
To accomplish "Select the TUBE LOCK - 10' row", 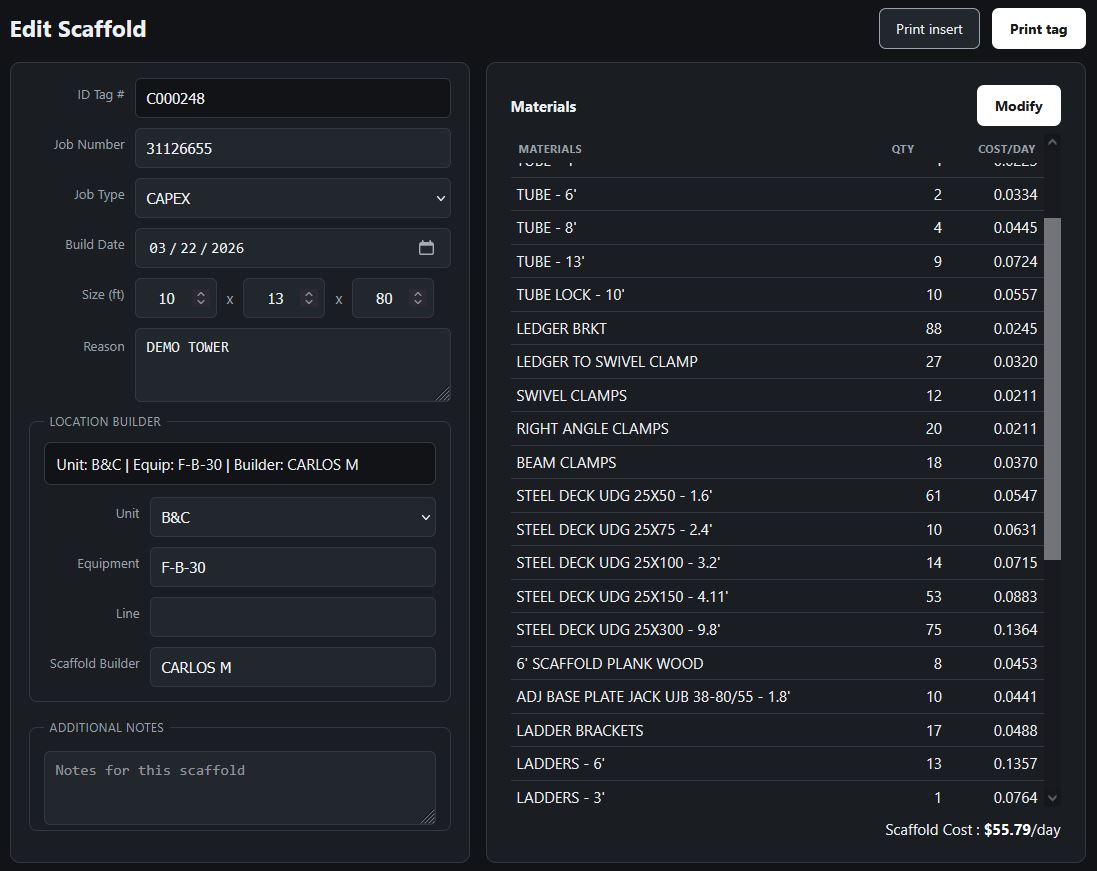I will pyautogui.click(x=777, y=295).
